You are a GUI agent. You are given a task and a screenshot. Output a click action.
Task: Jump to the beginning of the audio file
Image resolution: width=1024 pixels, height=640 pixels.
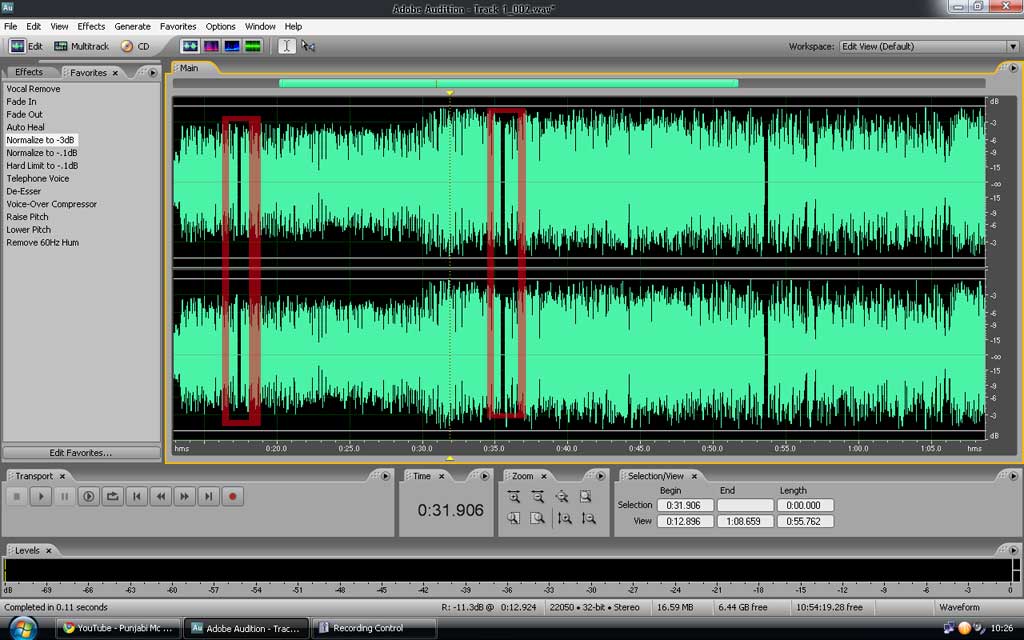click(x=136, y=496)
